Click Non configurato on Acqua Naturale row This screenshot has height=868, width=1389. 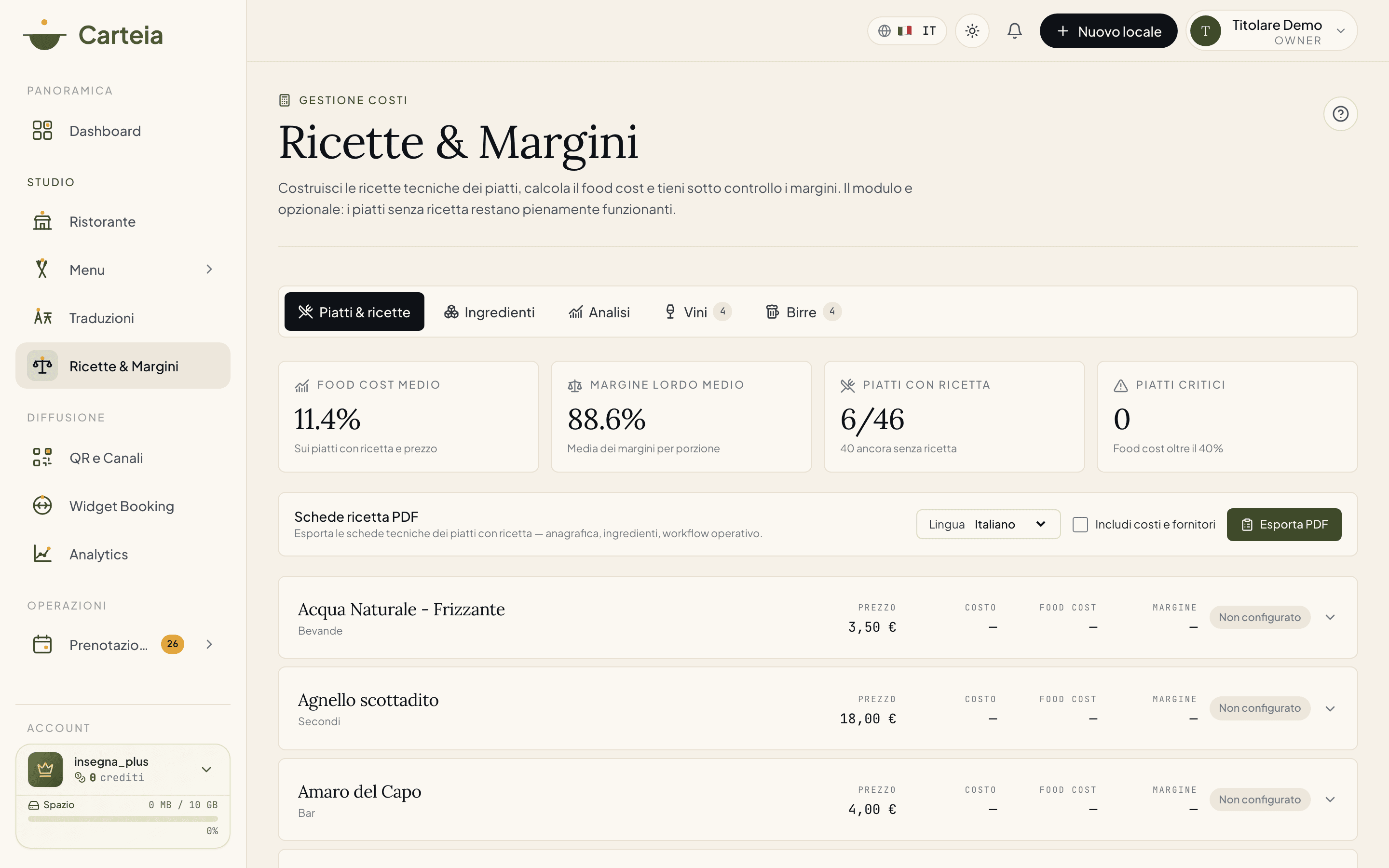(1259, 617)
